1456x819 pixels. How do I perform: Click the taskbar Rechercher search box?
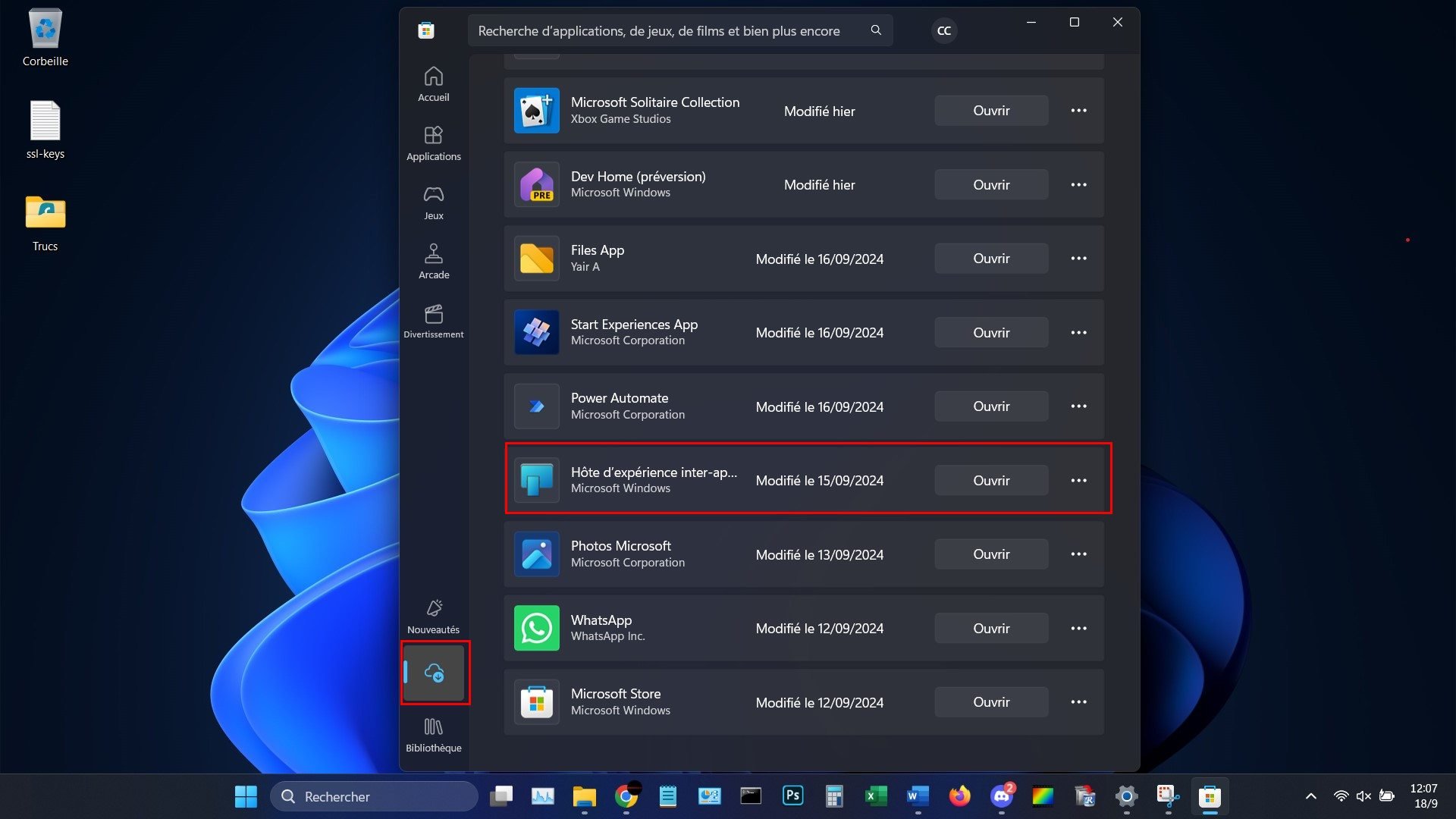tap(374, 796)
